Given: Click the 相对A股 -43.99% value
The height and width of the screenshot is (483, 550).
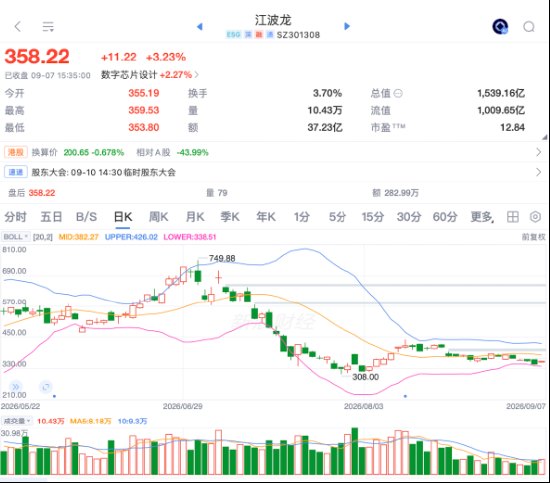Looking at the screenshot, I should (192, 152).
